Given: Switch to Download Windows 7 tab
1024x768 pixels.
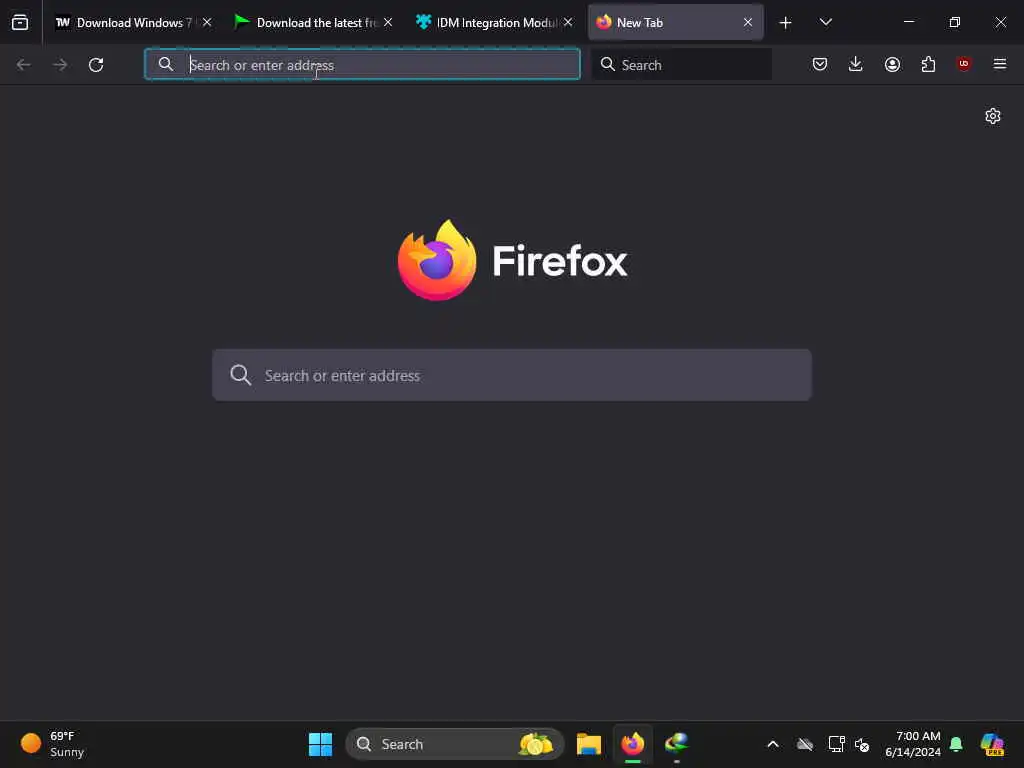Looking at the screenshot, I should pos(133,22).
